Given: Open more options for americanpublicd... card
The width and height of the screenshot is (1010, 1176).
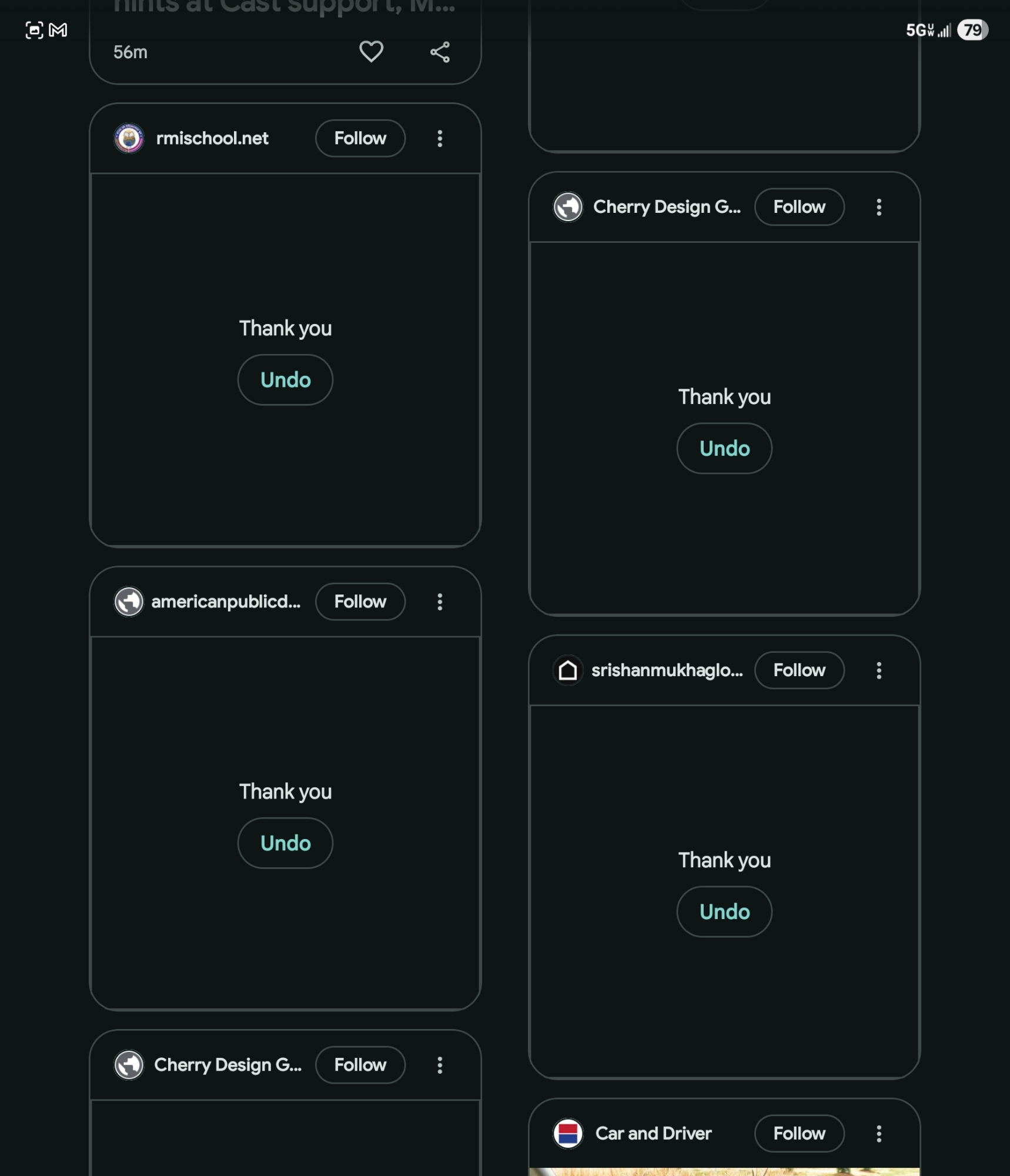Looking at the screenshot, I should coord(440,602).
